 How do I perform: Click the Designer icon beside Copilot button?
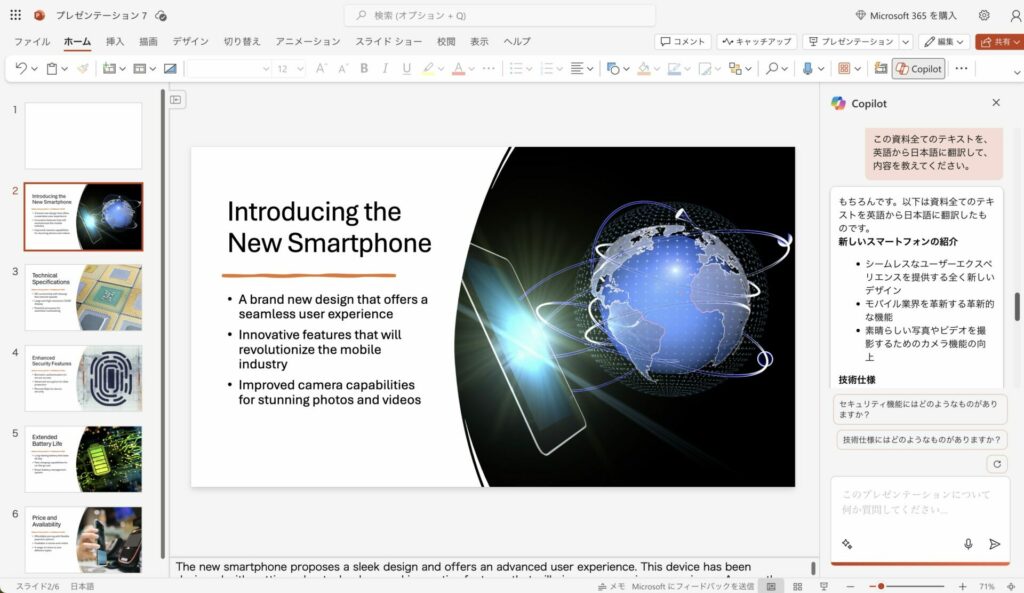click(x=880, y=69)
